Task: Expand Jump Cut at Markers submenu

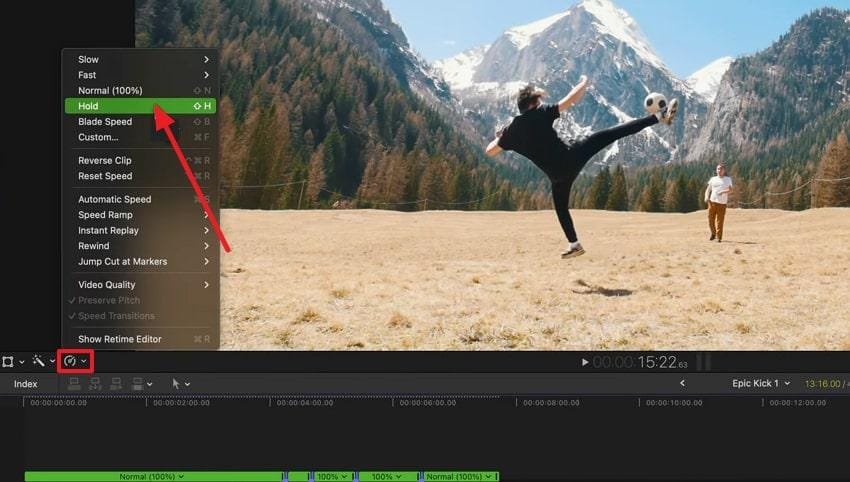Action: (141, 261)
